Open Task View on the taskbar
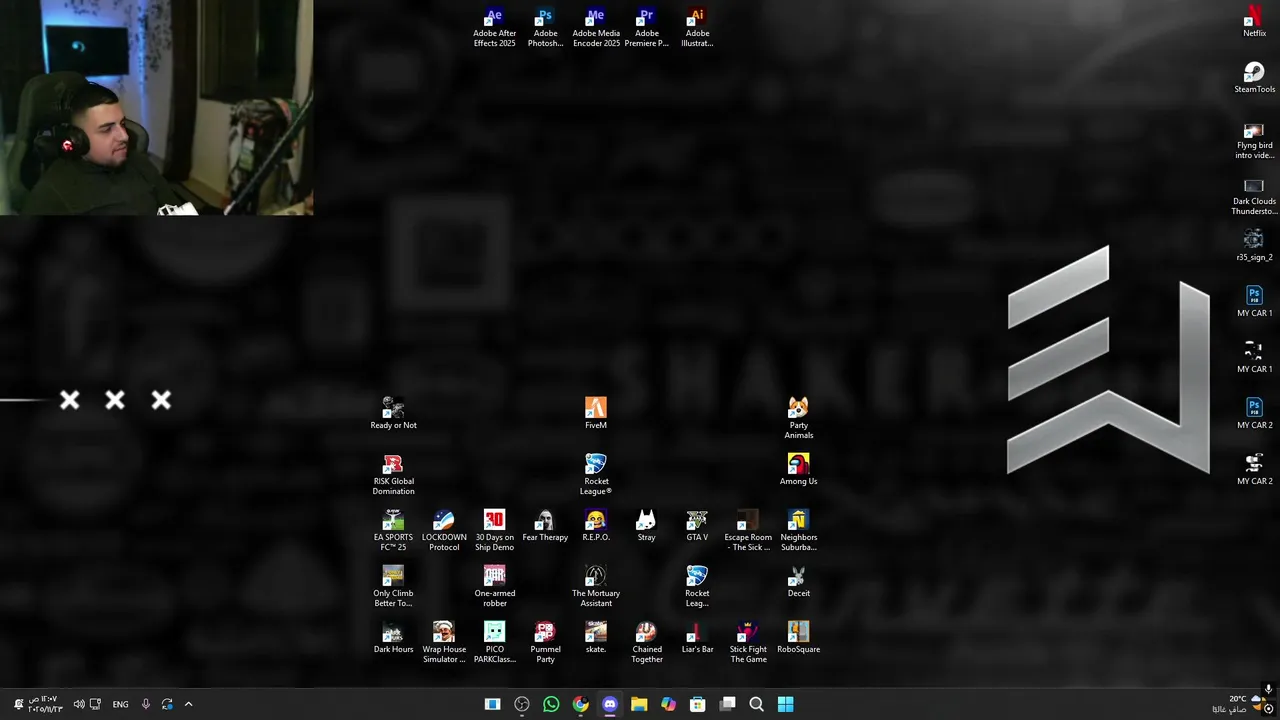Viewport: 1280px width, 720px height. point(727,704)
